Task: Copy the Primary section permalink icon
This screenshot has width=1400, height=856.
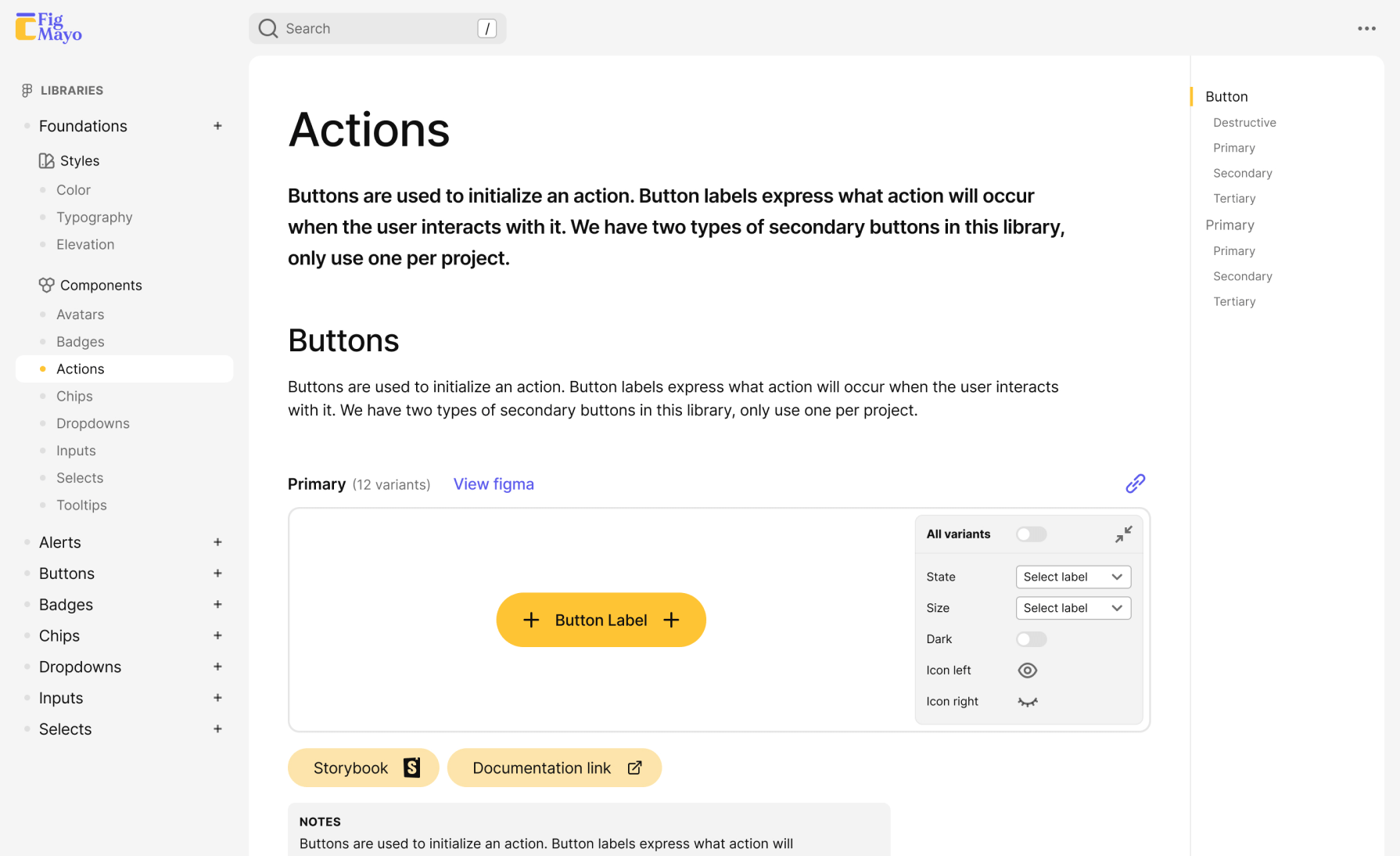Action: point(1135,484)
